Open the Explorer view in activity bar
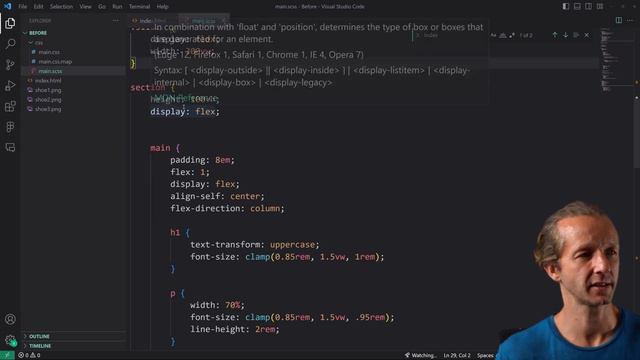This screenshot has height=360, width=640. tap(10, 23)
